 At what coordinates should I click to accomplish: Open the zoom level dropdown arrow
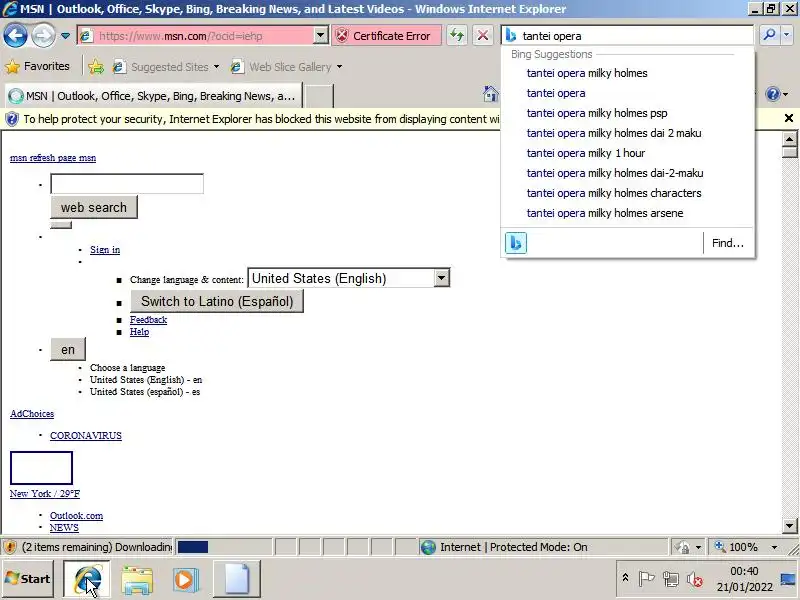point(774,547)
